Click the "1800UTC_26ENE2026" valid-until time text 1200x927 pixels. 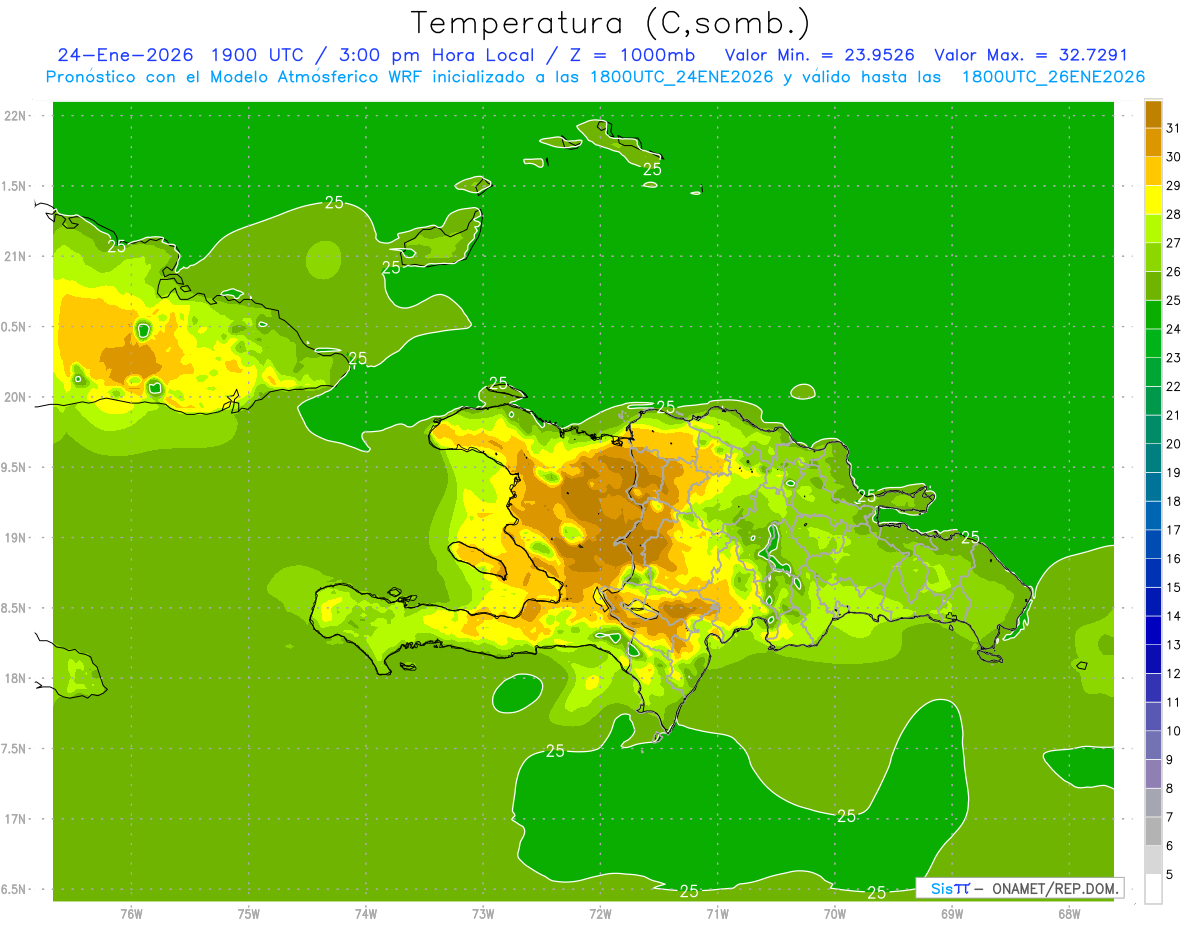pos(1053,77)
